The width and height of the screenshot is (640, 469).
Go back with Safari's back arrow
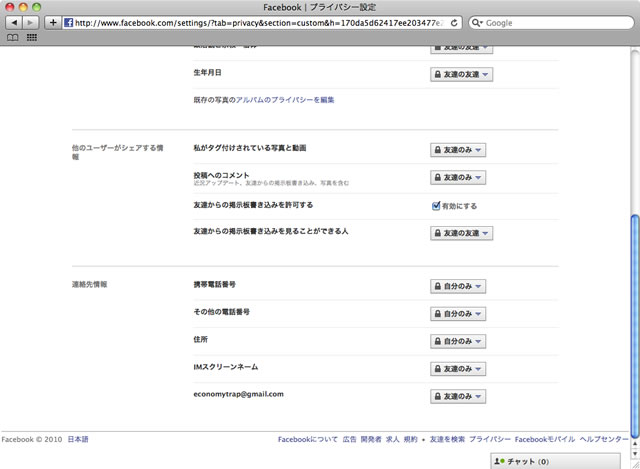pos(14,23)
